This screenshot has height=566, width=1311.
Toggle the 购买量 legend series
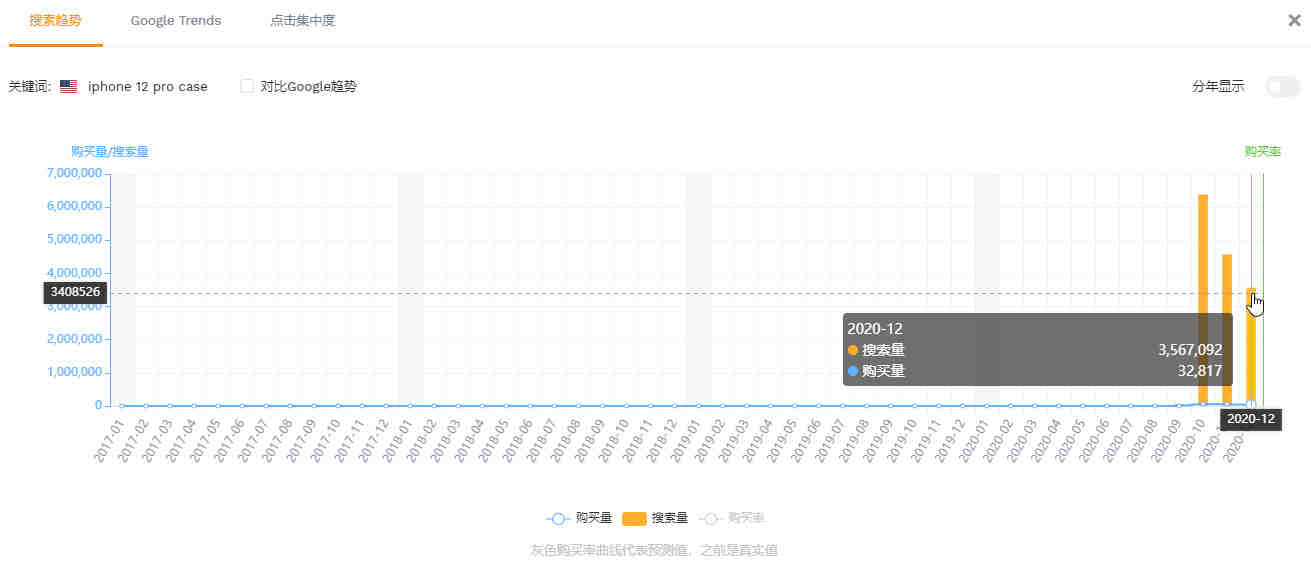point(580,518)
